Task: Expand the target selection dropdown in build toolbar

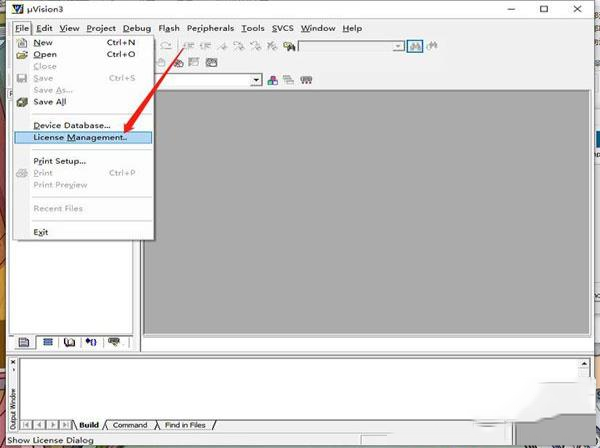Action: (x=256, y=80)
